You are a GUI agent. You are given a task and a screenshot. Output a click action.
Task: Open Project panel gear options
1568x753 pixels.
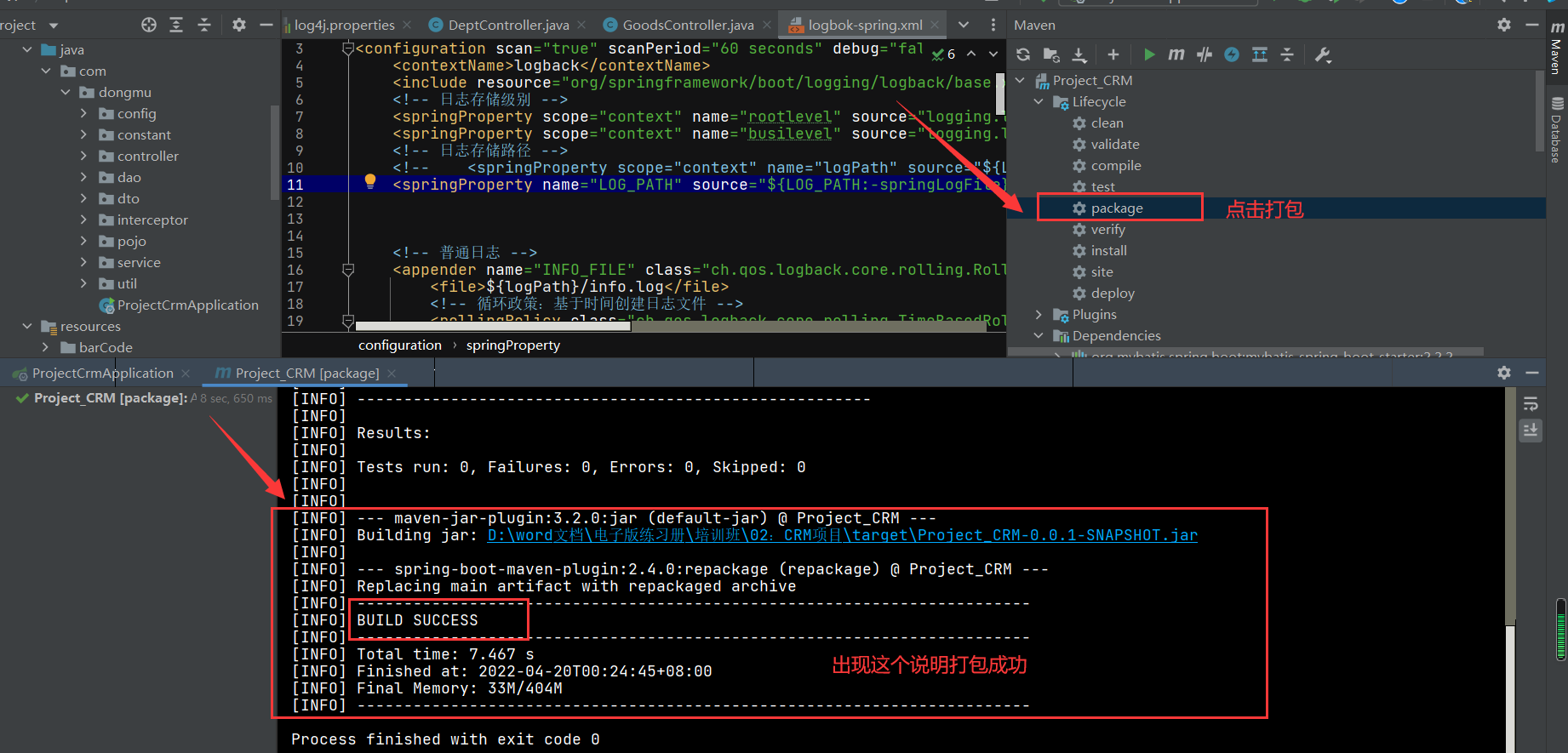pyautogui.click(x=239, y=26)
